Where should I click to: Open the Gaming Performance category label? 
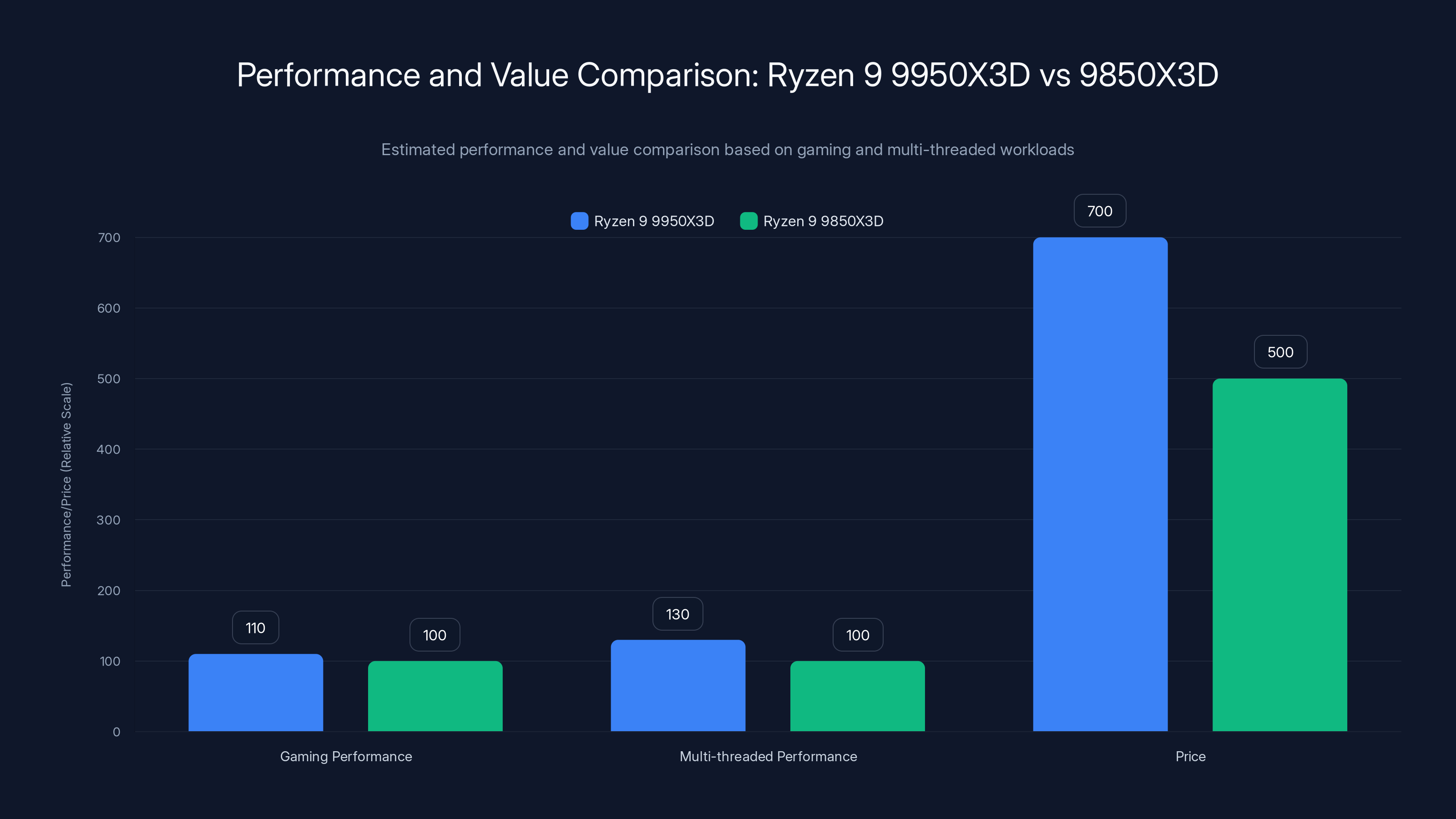345,756
